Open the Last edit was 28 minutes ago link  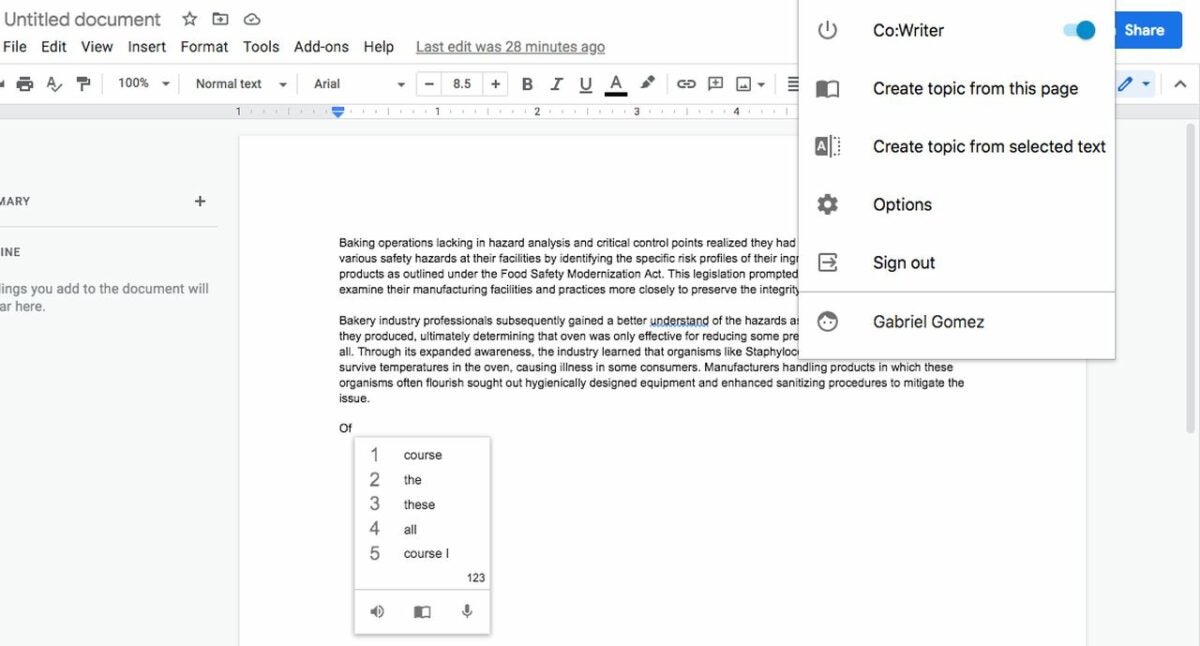(x=510, y=47)
